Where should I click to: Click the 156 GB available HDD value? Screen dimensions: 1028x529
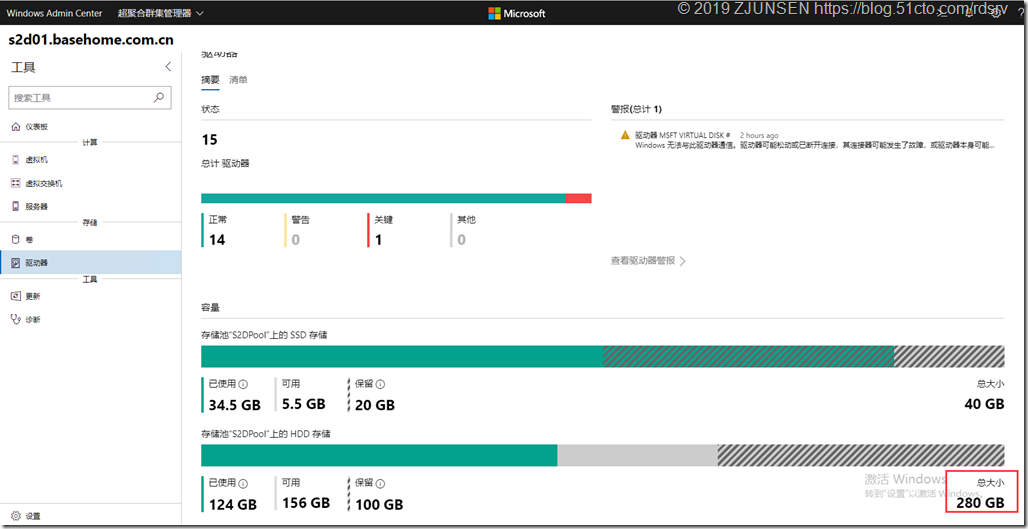pyautogui.click(x=306, y=503)
